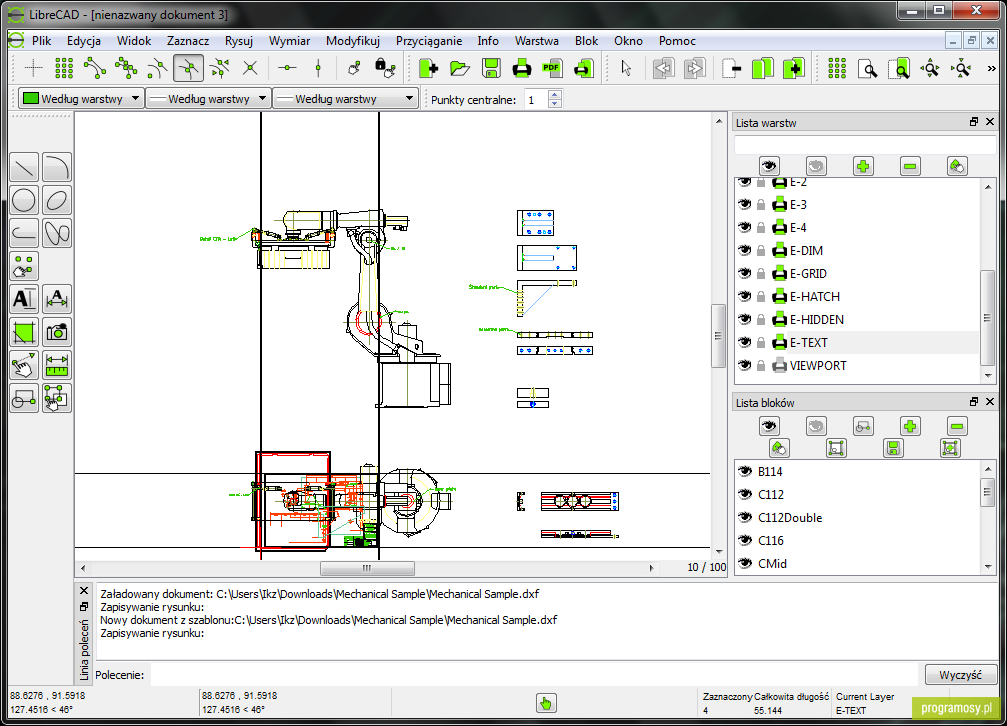Open a file using folder icon

click(460, 68)
